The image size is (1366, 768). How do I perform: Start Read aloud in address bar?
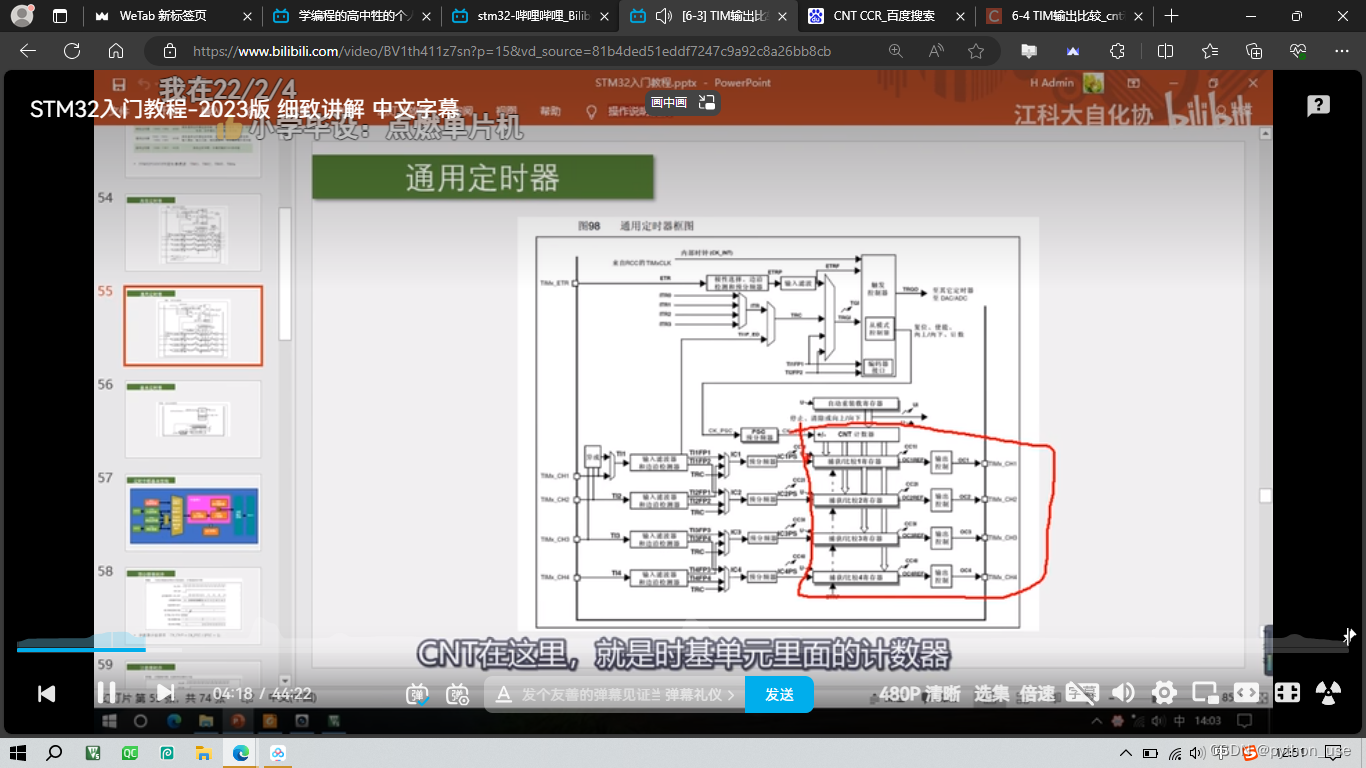[936, 51]
